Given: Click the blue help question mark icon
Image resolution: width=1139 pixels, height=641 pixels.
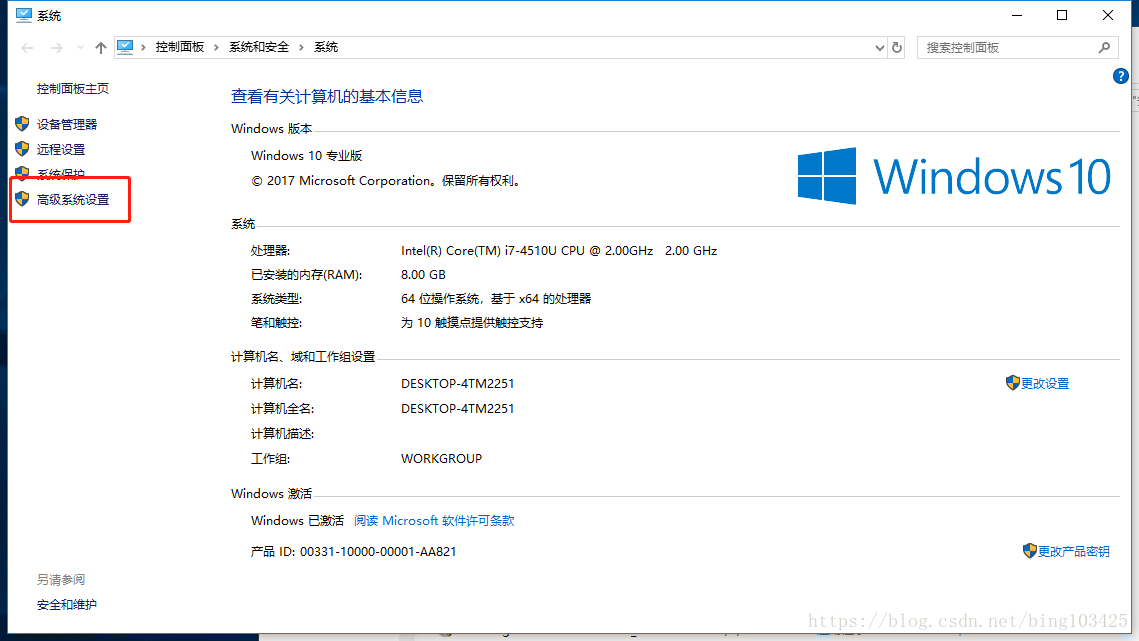Looking at the screenshot, I should coord(1120,76).
